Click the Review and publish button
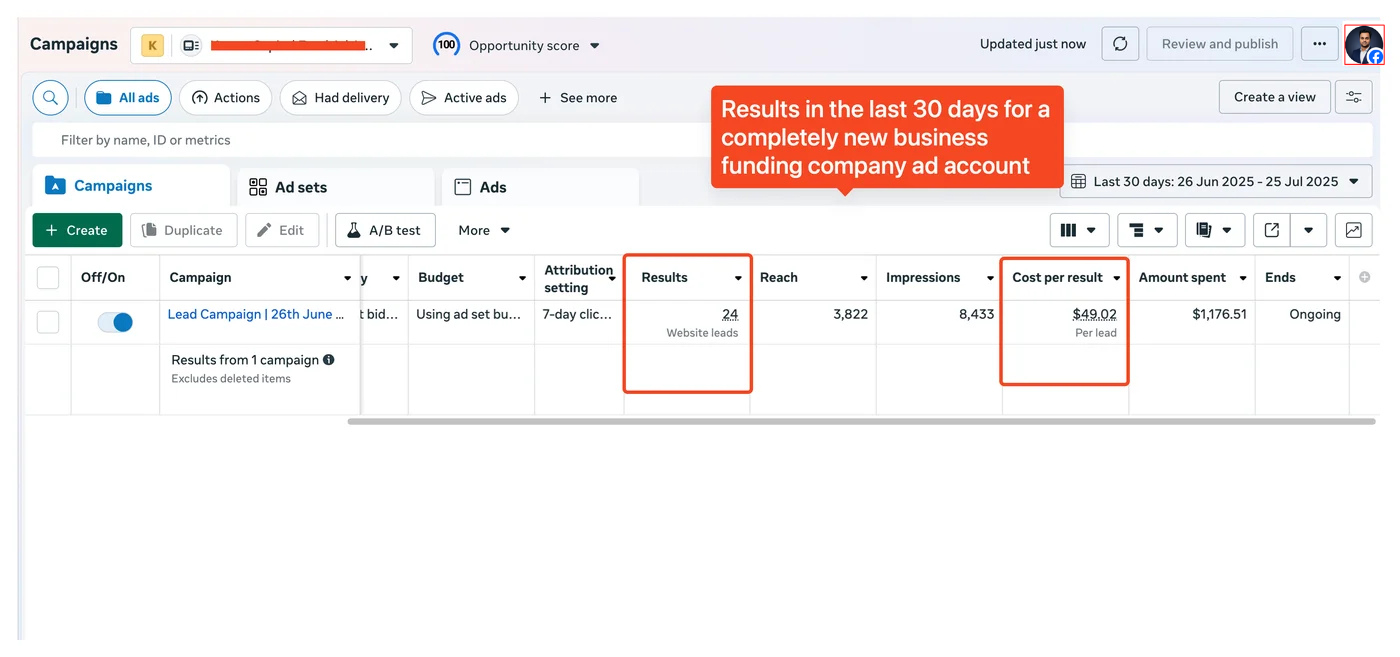 coord(1220,44)
